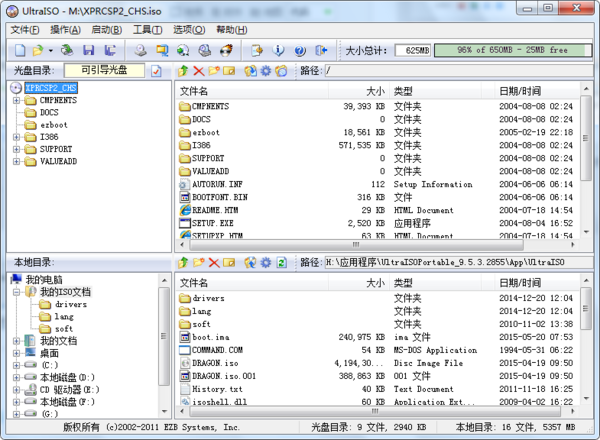Select CD 驱动器 (E:) in local tree

pyautogui.click(x=70, y=390)
